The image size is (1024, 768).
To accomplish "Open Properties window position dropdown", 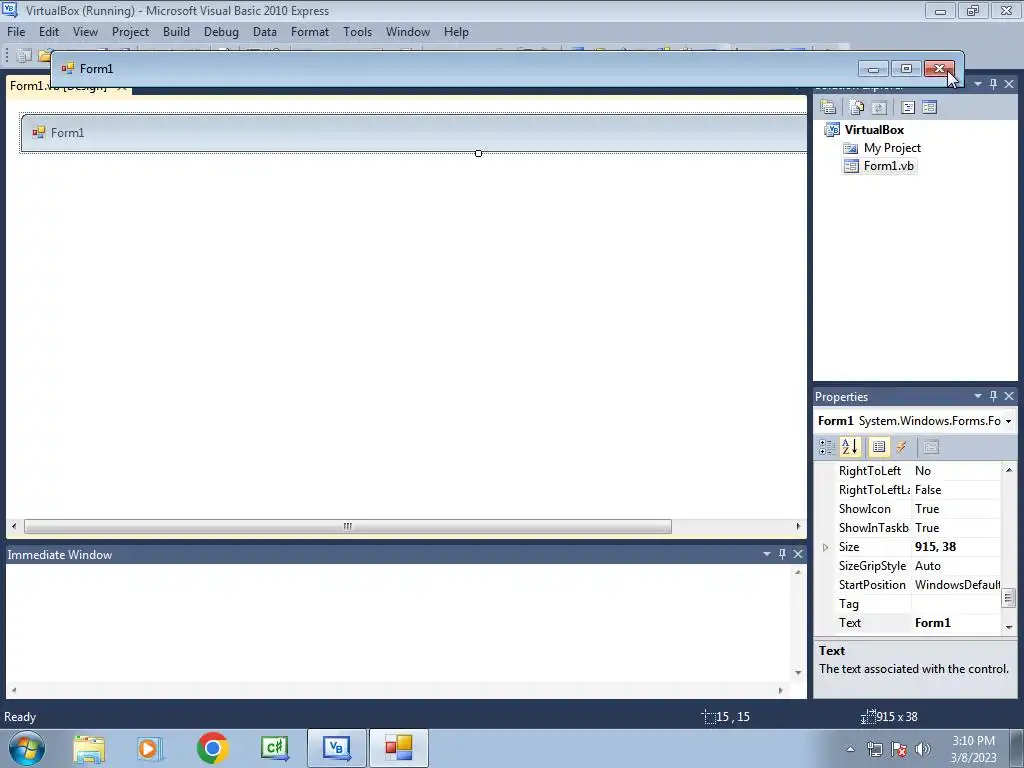I will [x=978, y=396].
